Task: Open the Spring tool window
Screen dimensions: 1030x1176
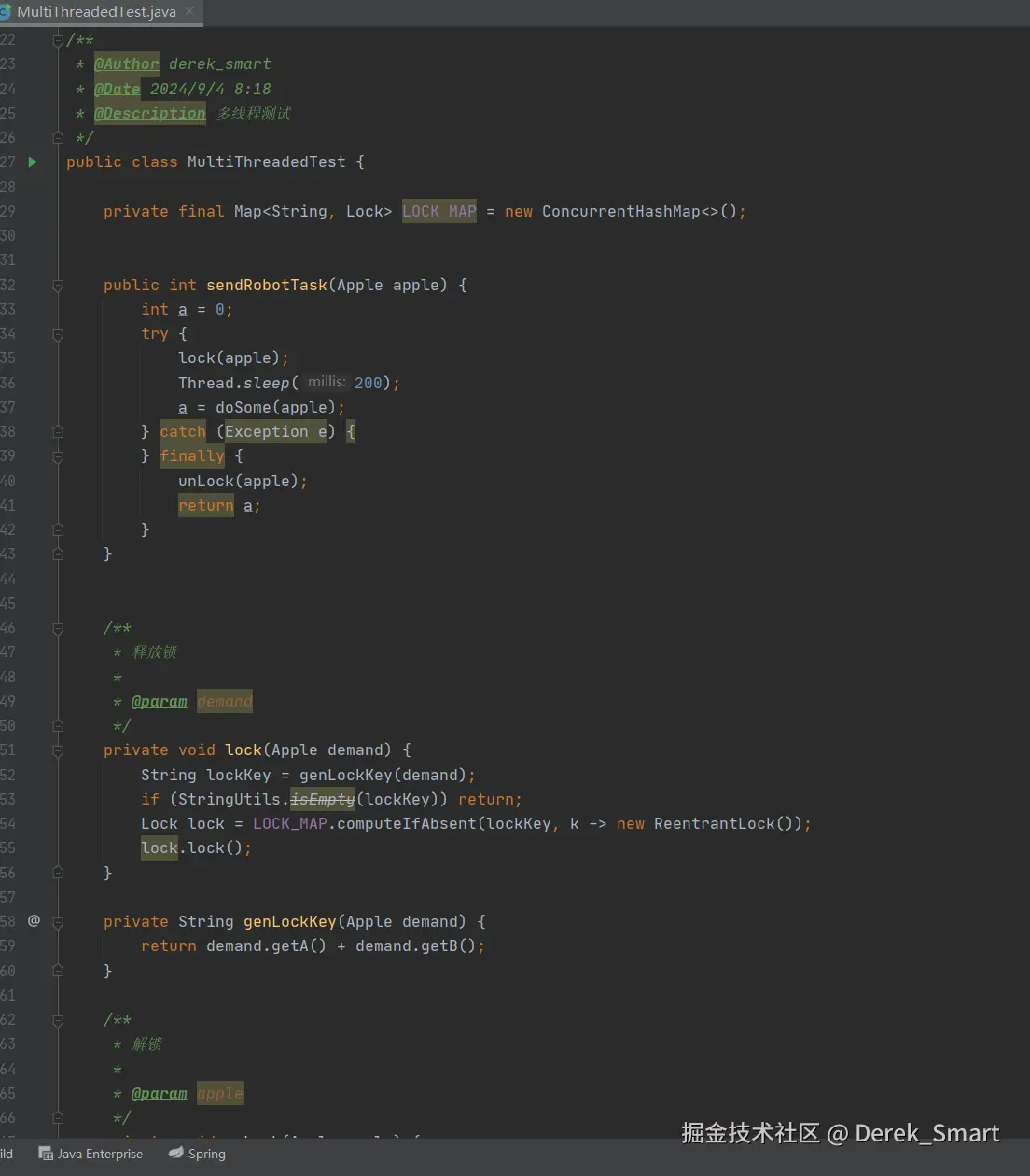Action: [197, 1154]
